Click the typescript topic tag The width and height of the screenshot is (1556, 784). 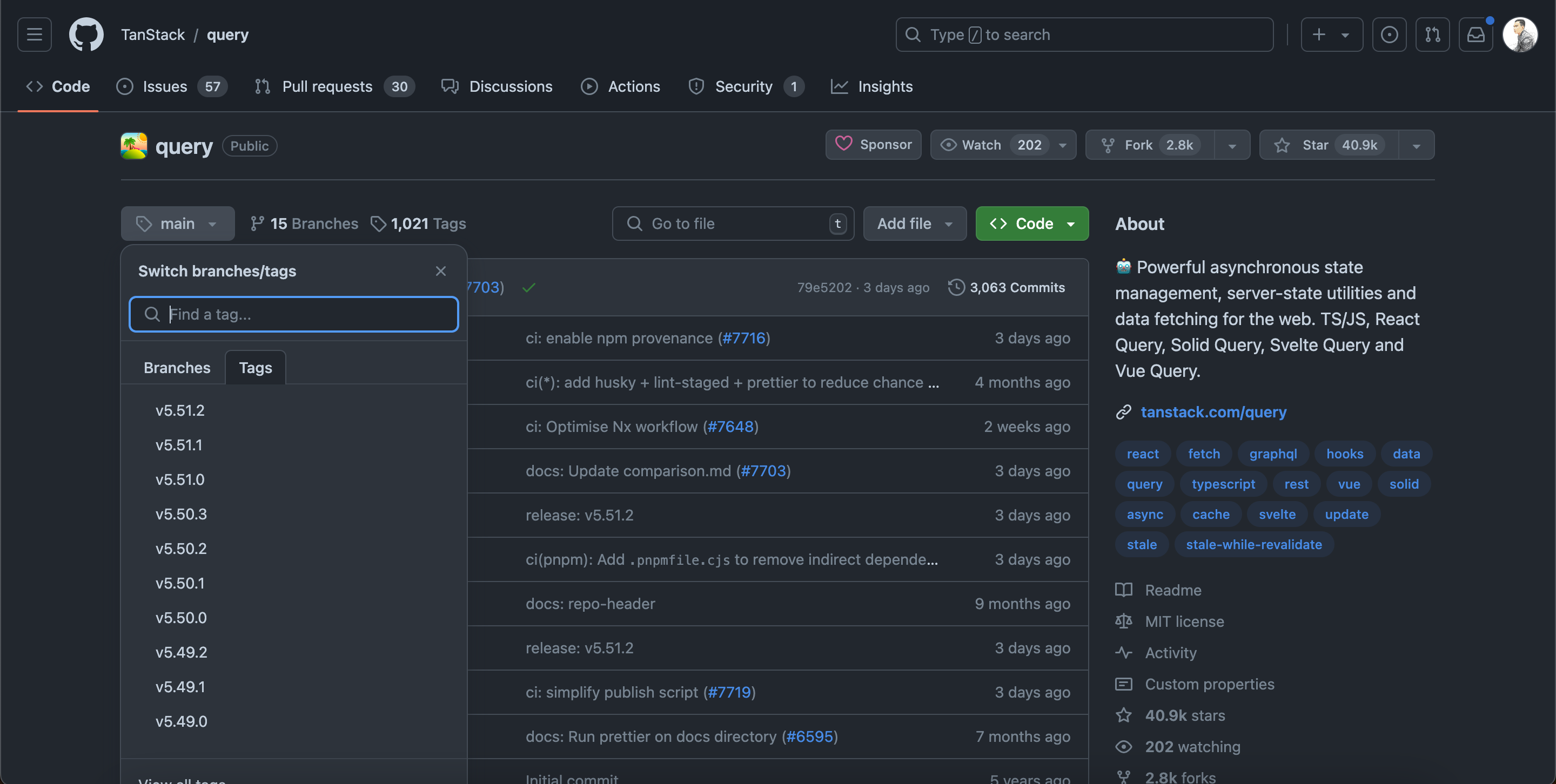pyautogui.click(x=1223, y=484)
